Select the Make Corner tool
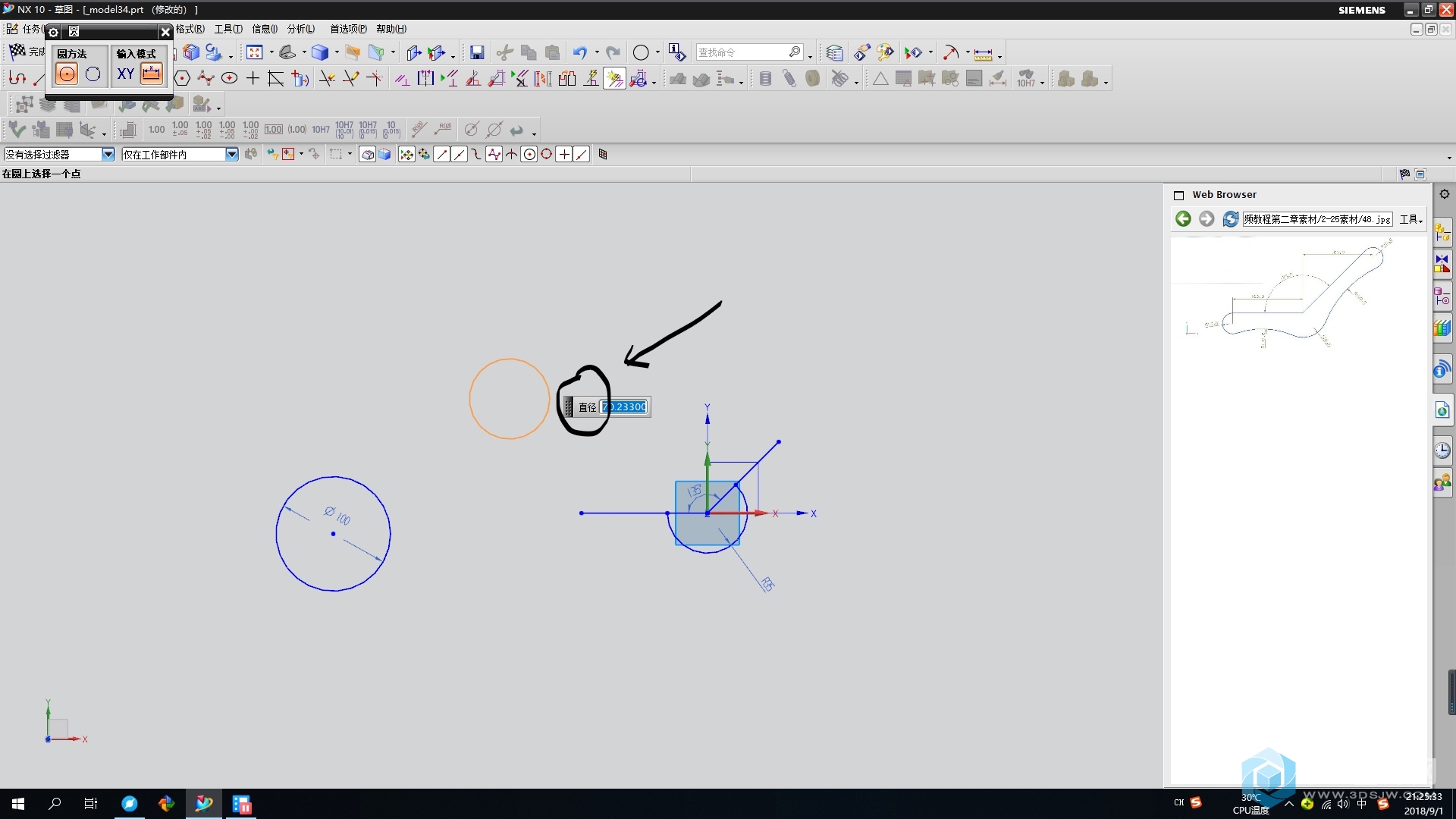Image resolution: width=1456 pixels, height=819 pixels. (374, 78)
